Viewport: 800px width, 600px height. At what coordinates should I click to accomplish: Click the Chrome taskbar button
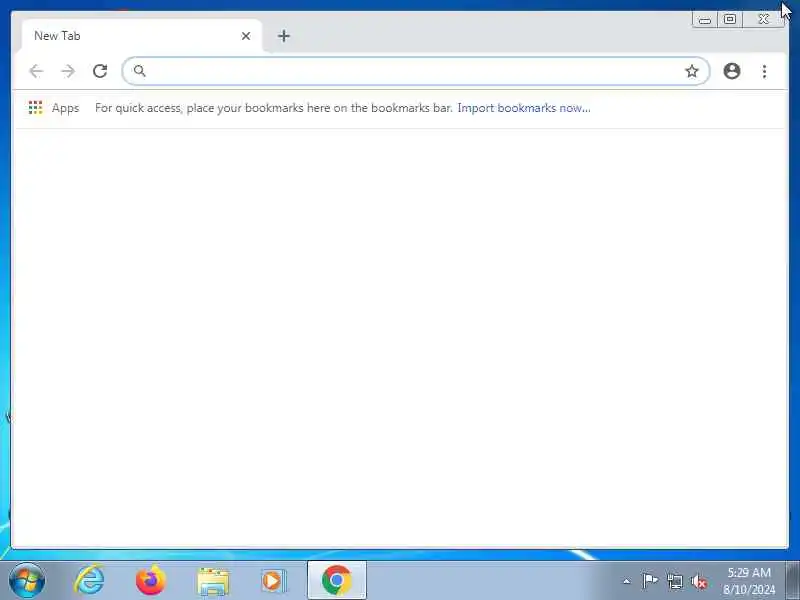(x=337, y=580)
